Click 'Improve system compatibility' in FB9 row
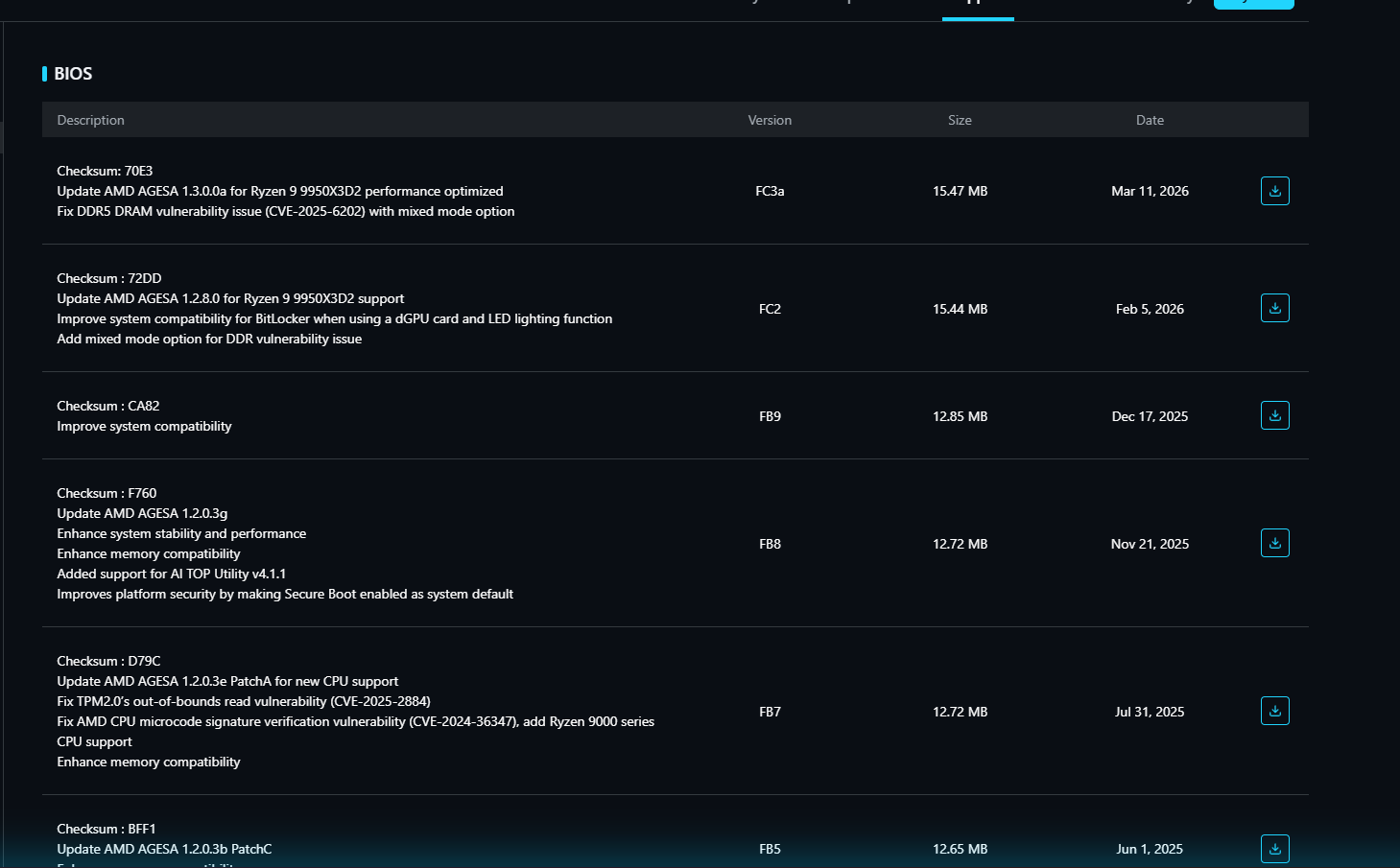Screen dimensions: 1400x868 tap(144, 426)
